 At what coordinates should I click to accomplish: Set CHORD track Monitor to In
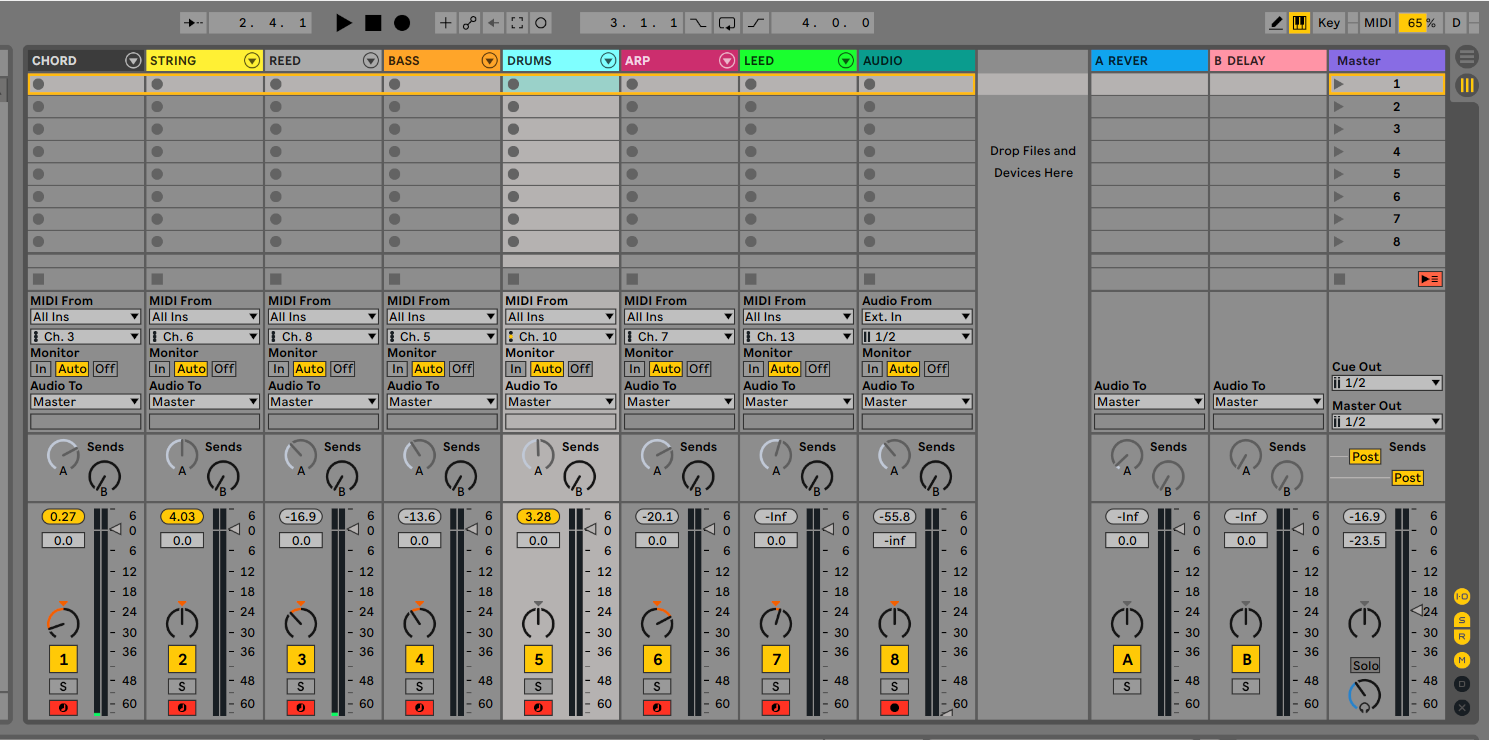pyautogui.click(x=41, y=369)
